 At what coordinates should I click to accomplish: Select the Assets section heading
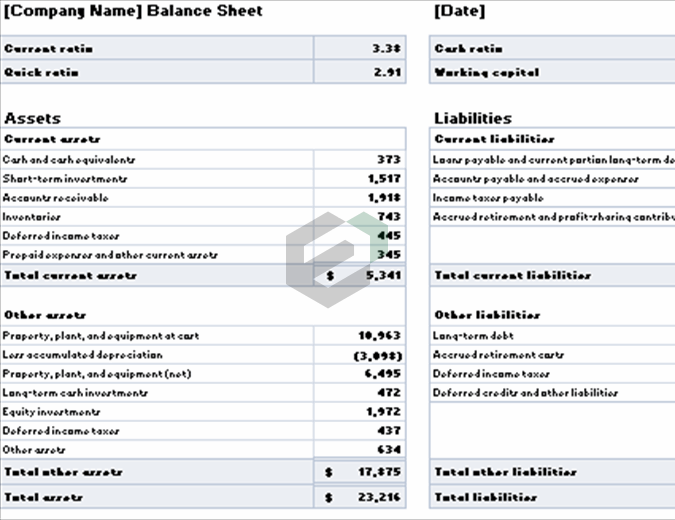[x=32, y=118]
